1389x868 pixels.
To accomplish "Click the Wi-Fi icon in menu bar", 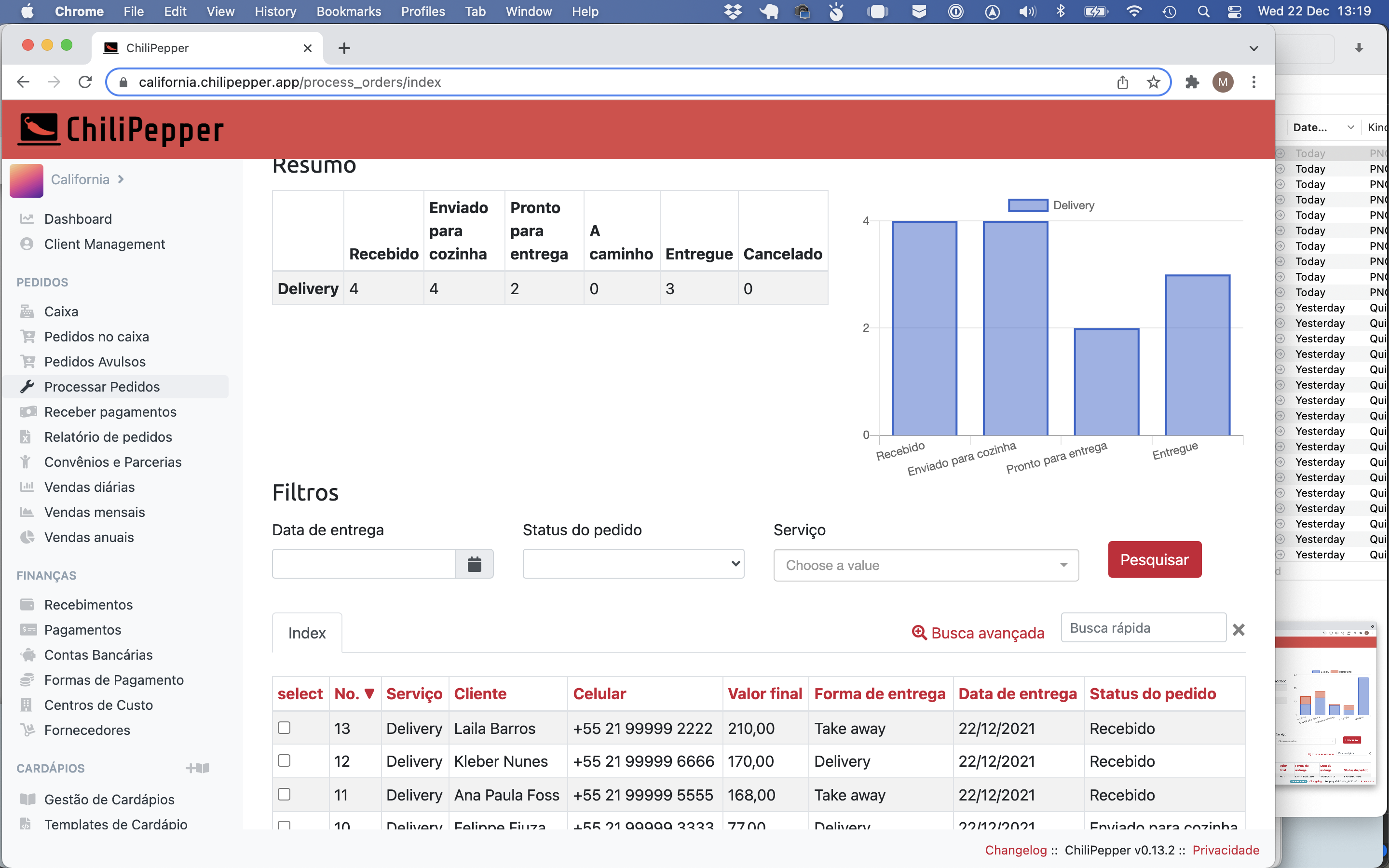I will (1133, 12).
